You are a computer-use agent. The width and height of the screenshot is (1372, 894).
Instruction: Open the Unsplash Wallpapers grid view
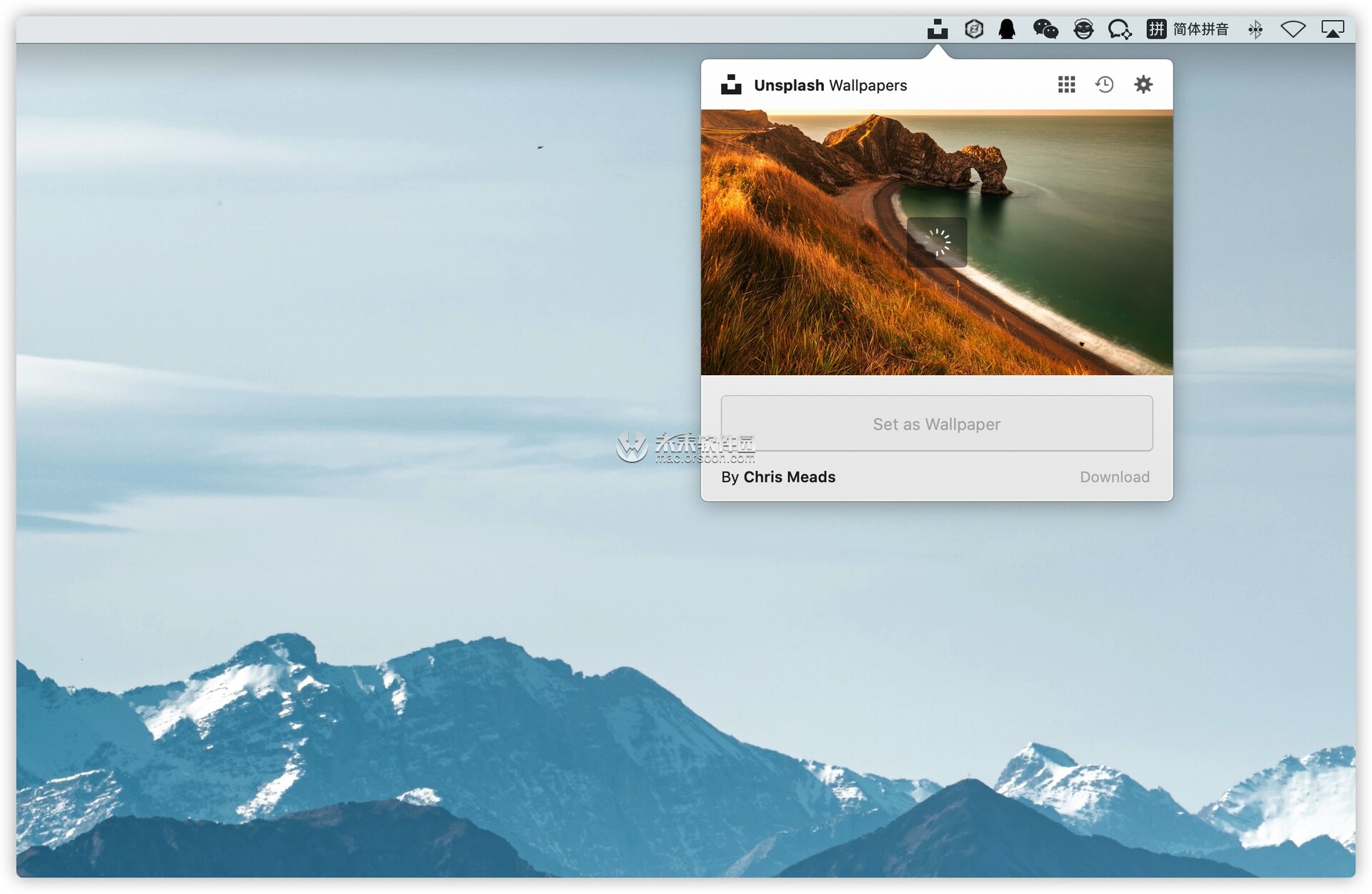click(x=1066, y=84)
